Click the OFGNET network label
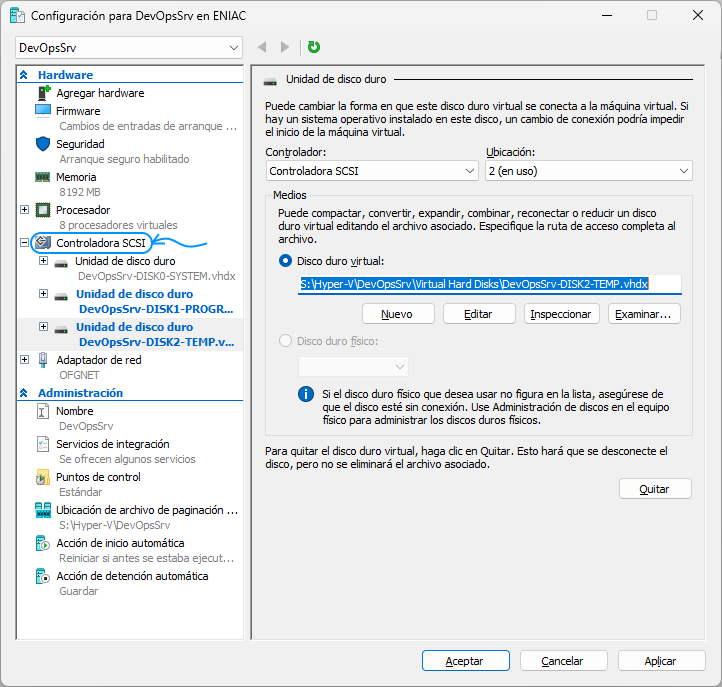This screenshot has height=687, width=722. coord(79,375)
